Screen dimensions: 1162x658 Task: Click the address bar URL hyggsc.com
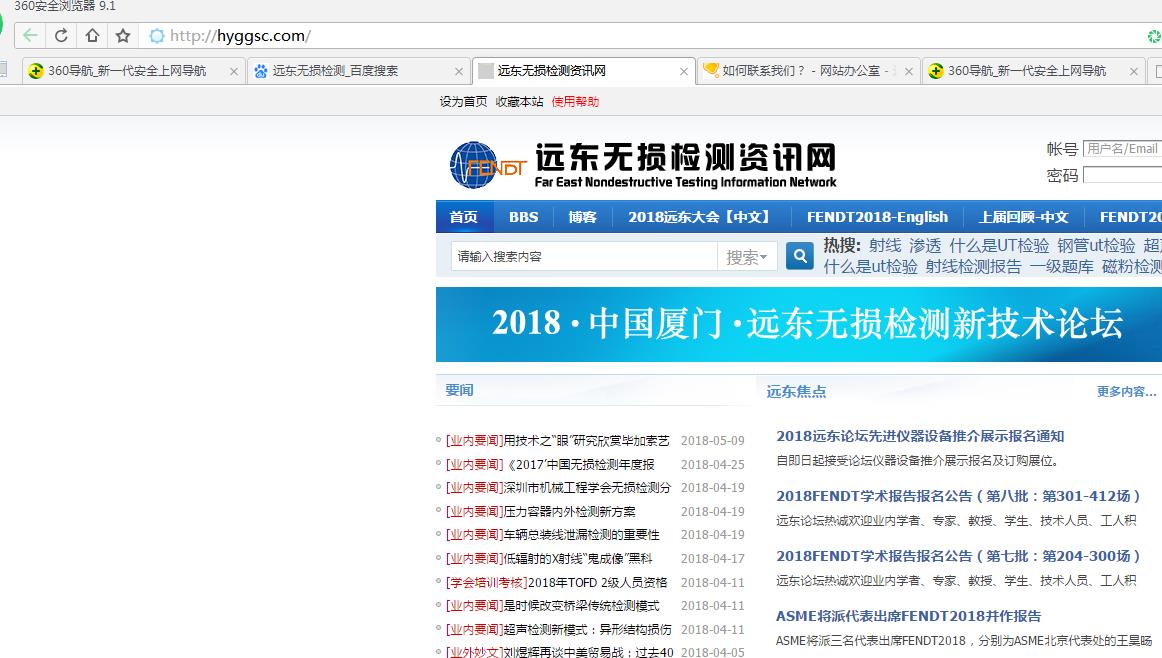tap(240, 36)
